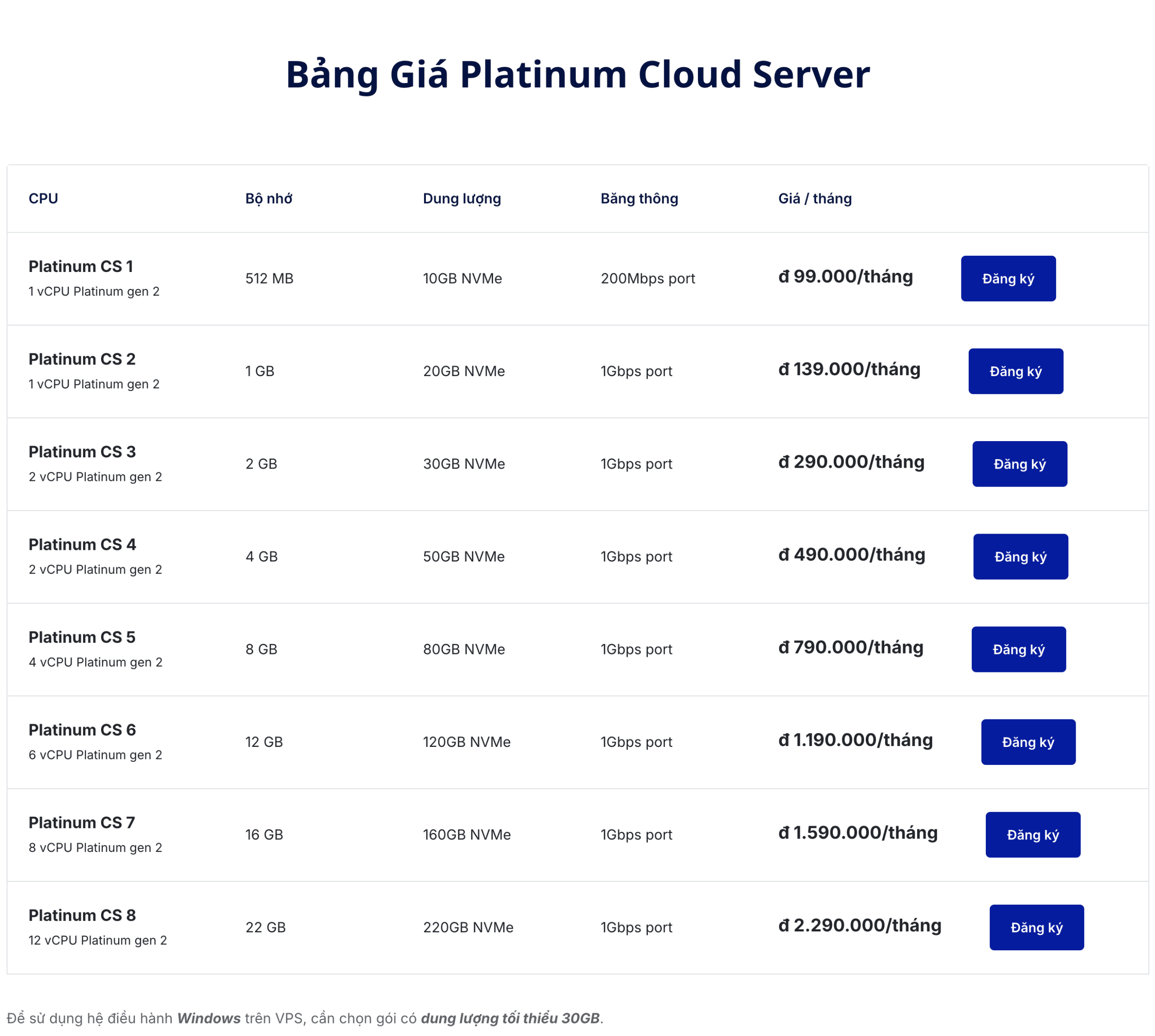Click Đăng ký for Platinum CS 1
This screenshot has height=1036, width=1155.
[x=1007, y=278]
